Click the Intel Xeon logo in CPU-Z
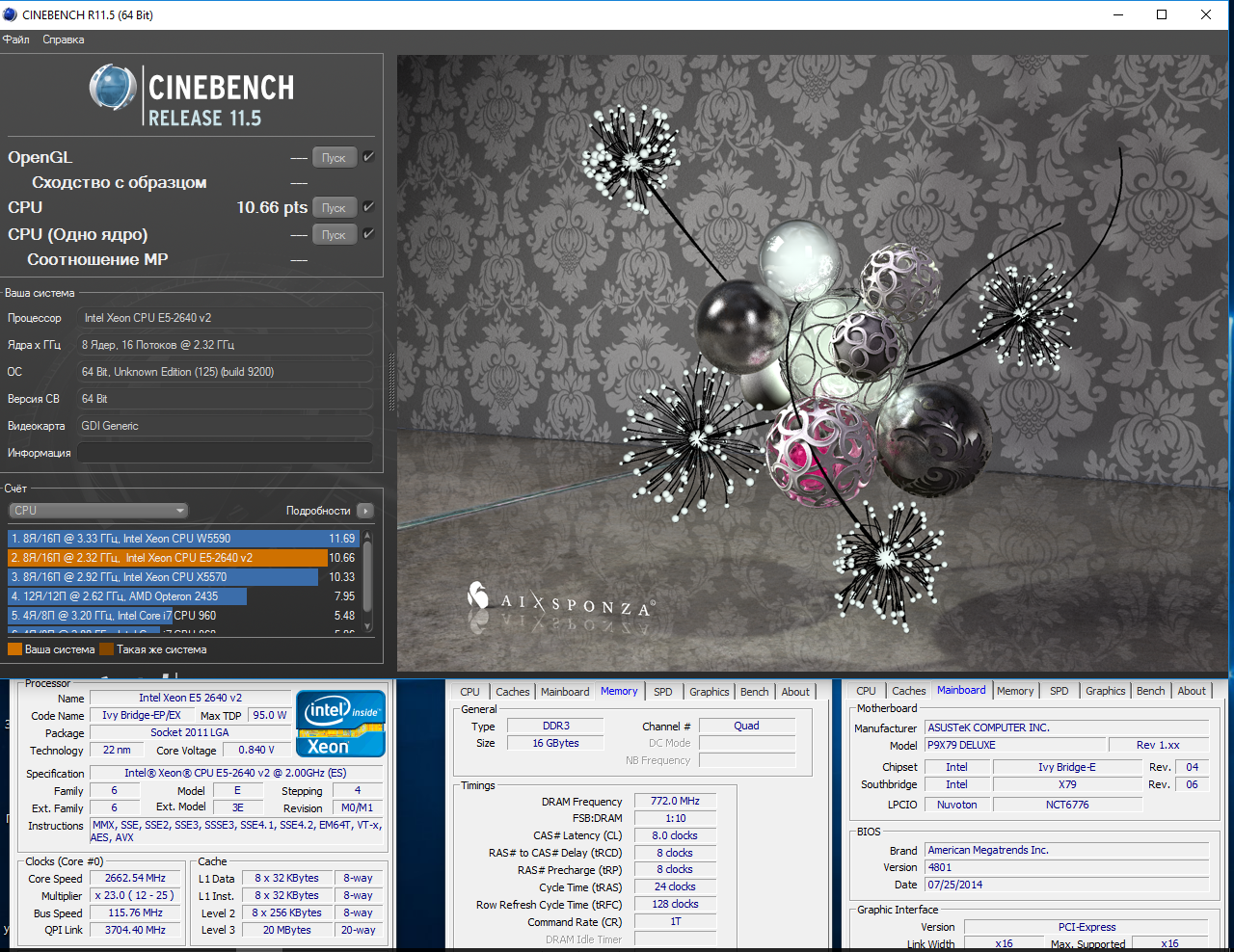 340,724
